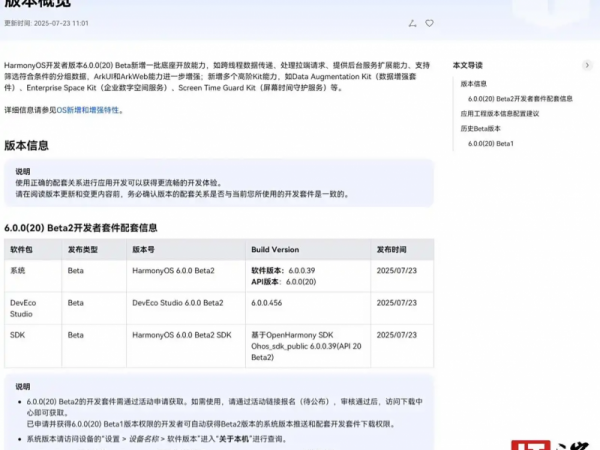Select the HarmonyOS 6.0.0 Beta2 SDK cell
Viewport: 600px width, 450px height.
(x=182, y=334)
